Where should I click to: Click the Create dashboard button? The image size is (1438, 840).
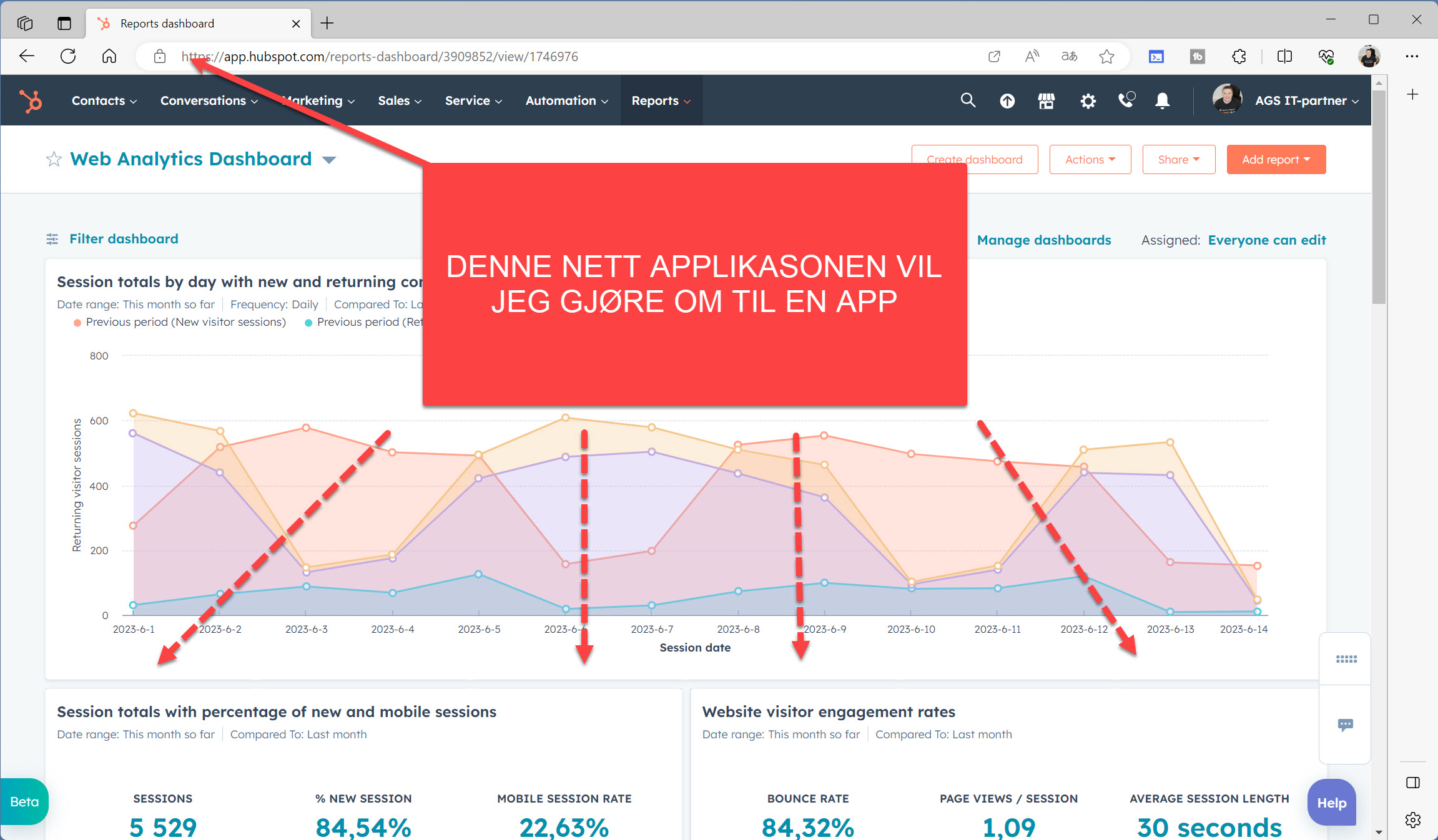click(975, 159)
